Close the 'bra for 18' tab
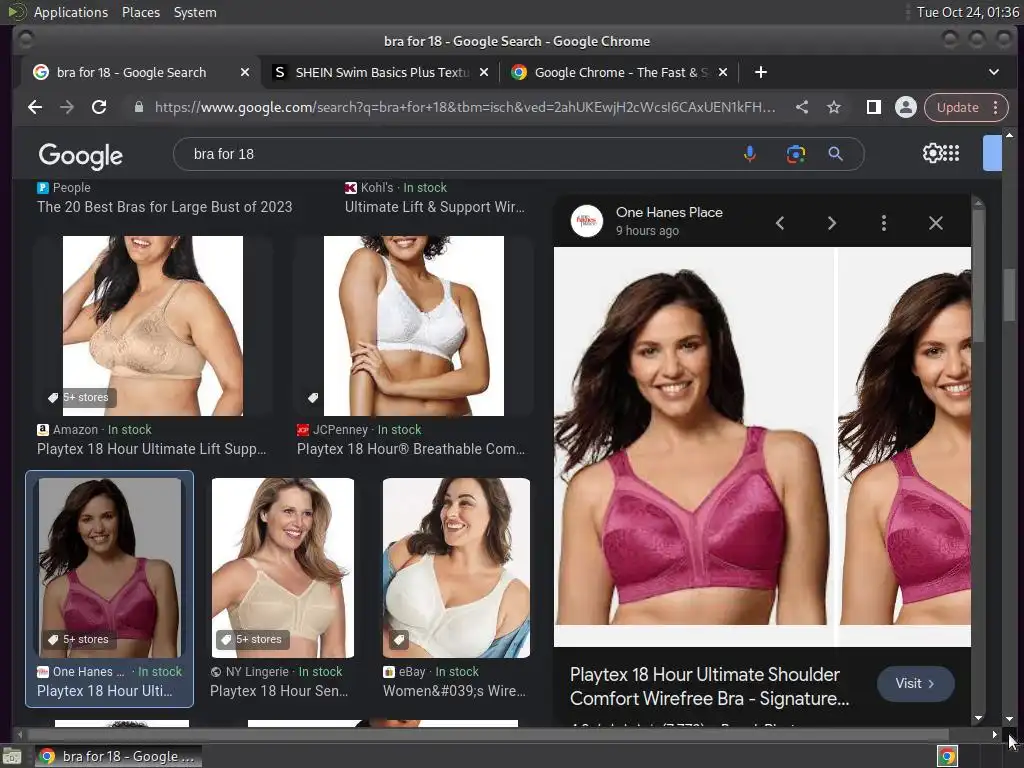 [x=245, y=72]
